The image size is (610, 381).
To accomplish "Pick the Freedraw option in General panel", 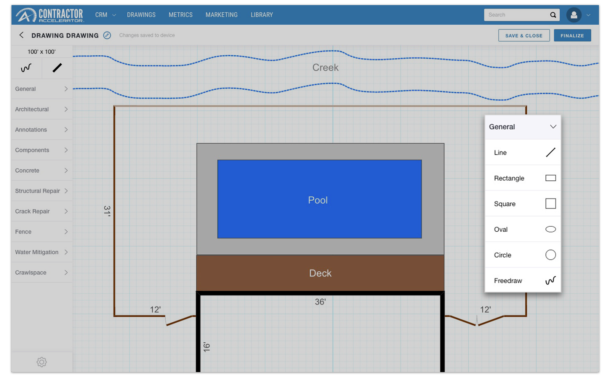I will pyautogui.click(x=522, y=281).
